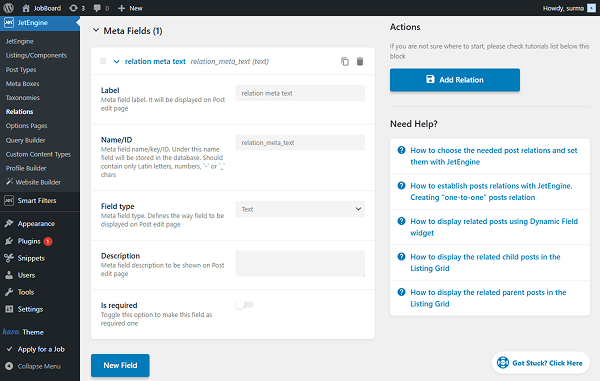
Task: Open link about establishing one-to-one posts relation
Action: 491,191
